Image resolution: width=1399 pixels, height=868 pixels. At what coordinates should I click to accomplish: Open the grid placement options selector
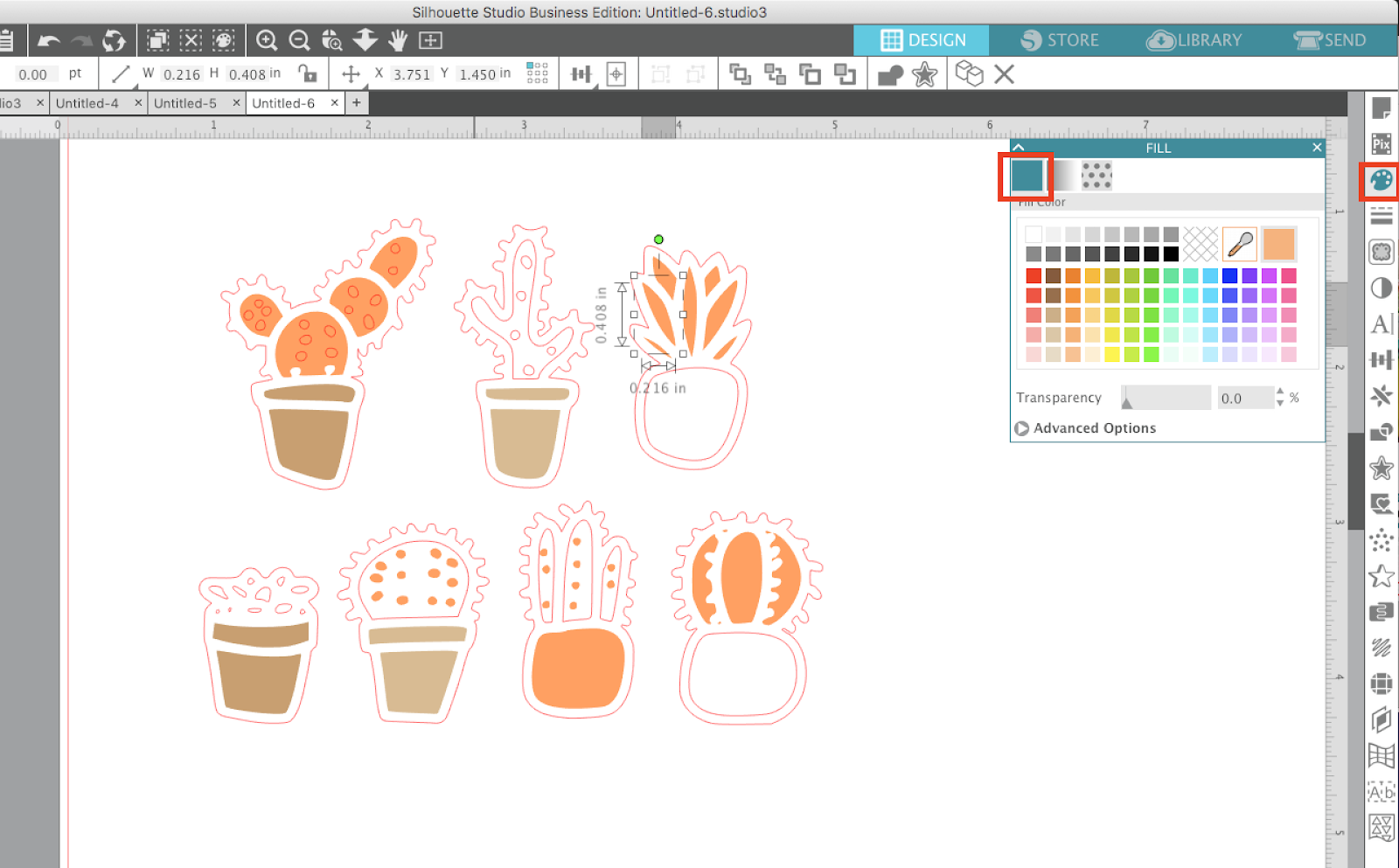[536, 73]
